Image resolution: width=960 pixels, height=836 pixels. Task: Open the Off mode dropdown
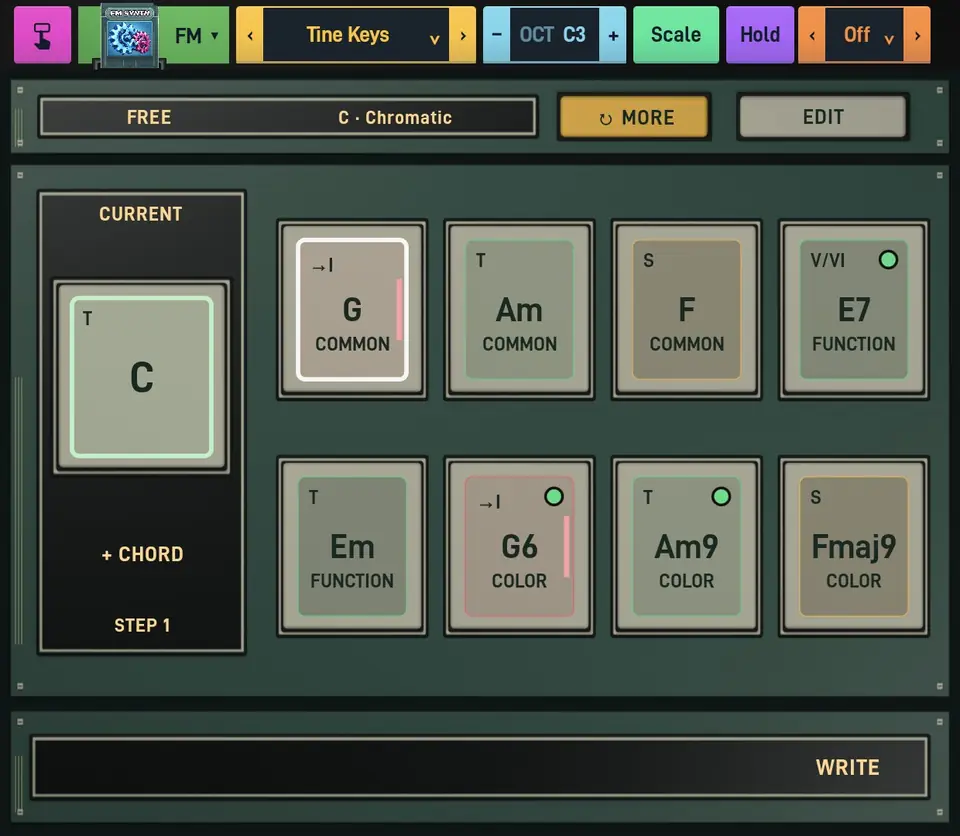click(x=864, y=35)
